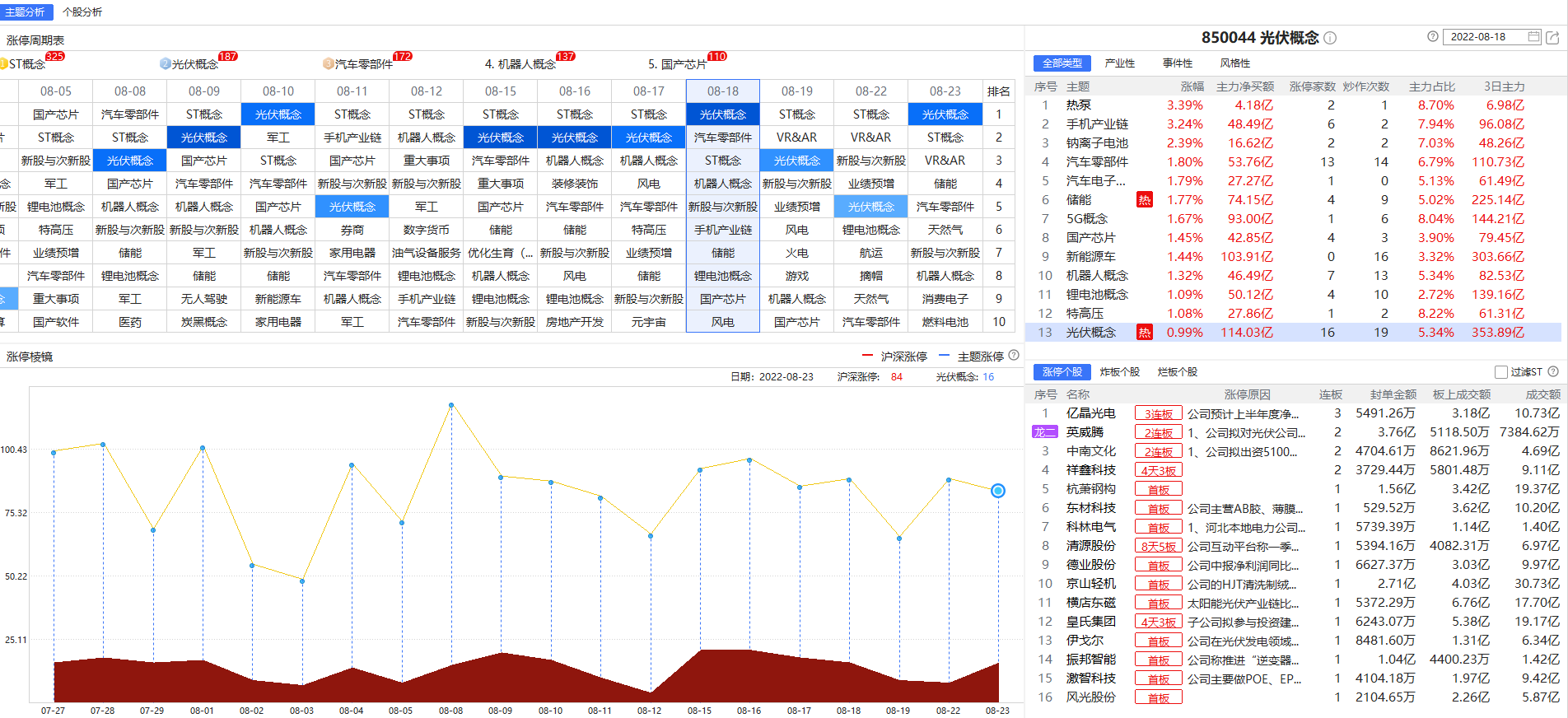Show the 烂板个股 list

pos(1178,372)
